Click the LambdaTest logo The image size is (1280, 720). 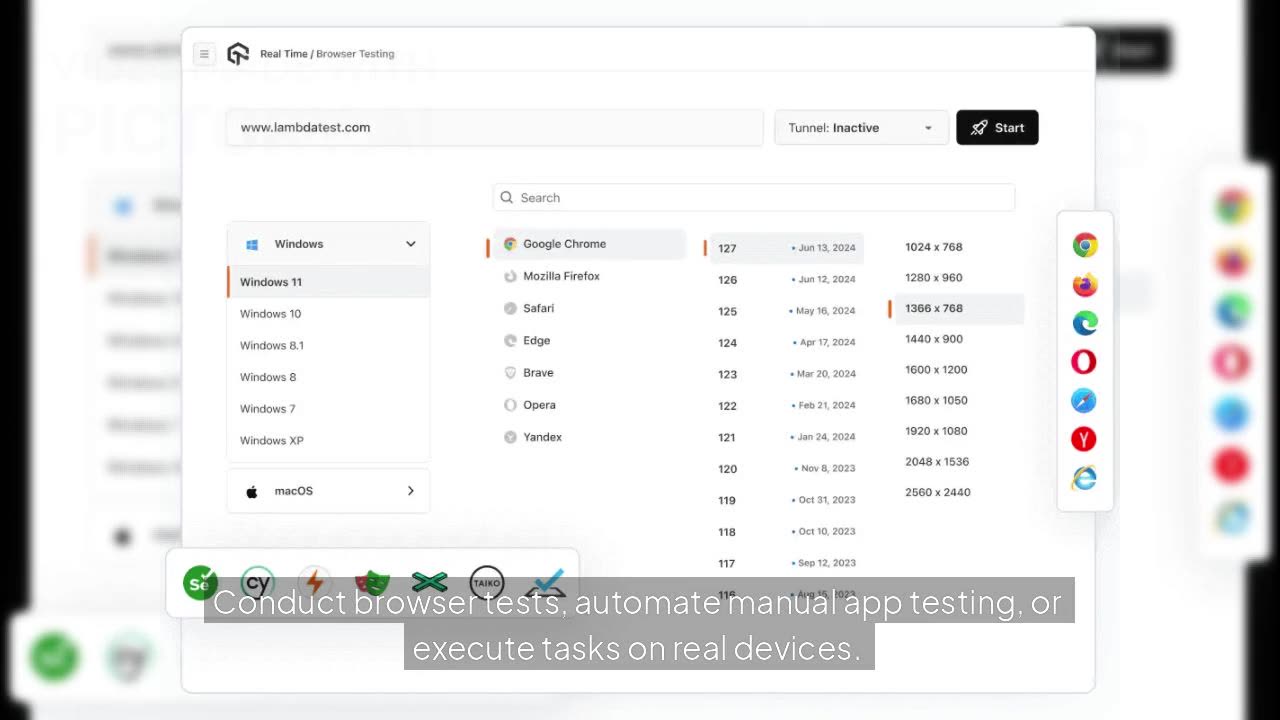[238, 54]
